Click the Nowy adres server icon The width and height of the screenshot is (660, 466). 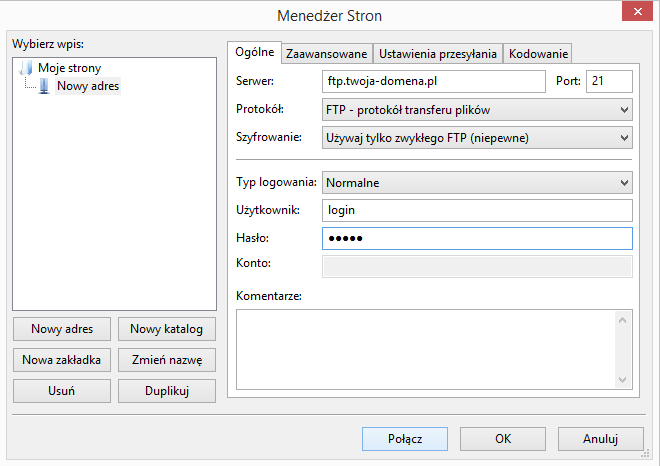pos(44,86)
